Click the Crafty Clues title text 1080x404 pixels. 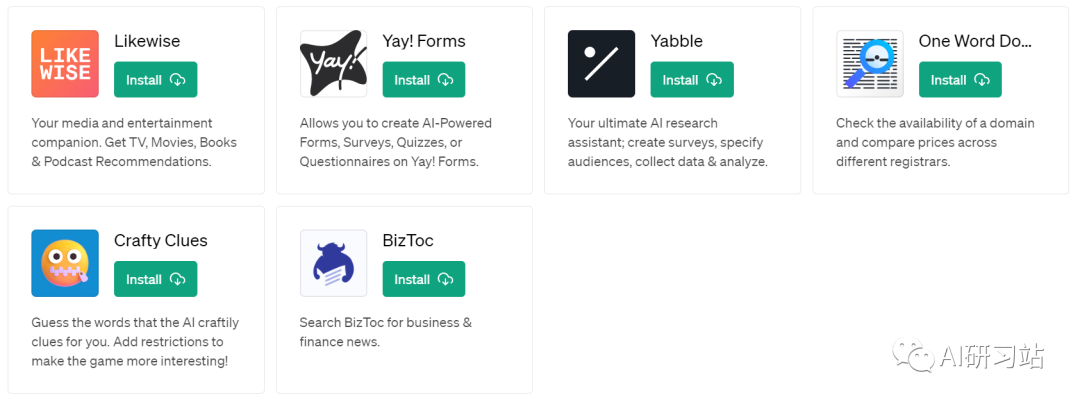coord(160,241)
